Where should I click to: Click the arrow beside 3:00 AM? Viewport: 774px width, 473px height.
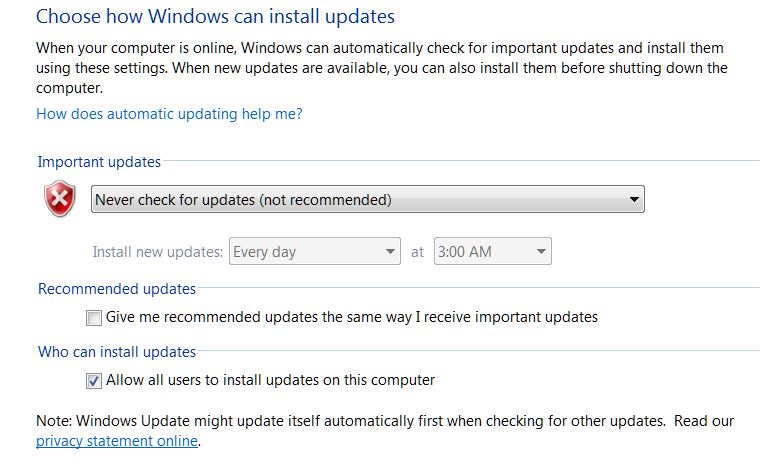click(x=541, y=252)
